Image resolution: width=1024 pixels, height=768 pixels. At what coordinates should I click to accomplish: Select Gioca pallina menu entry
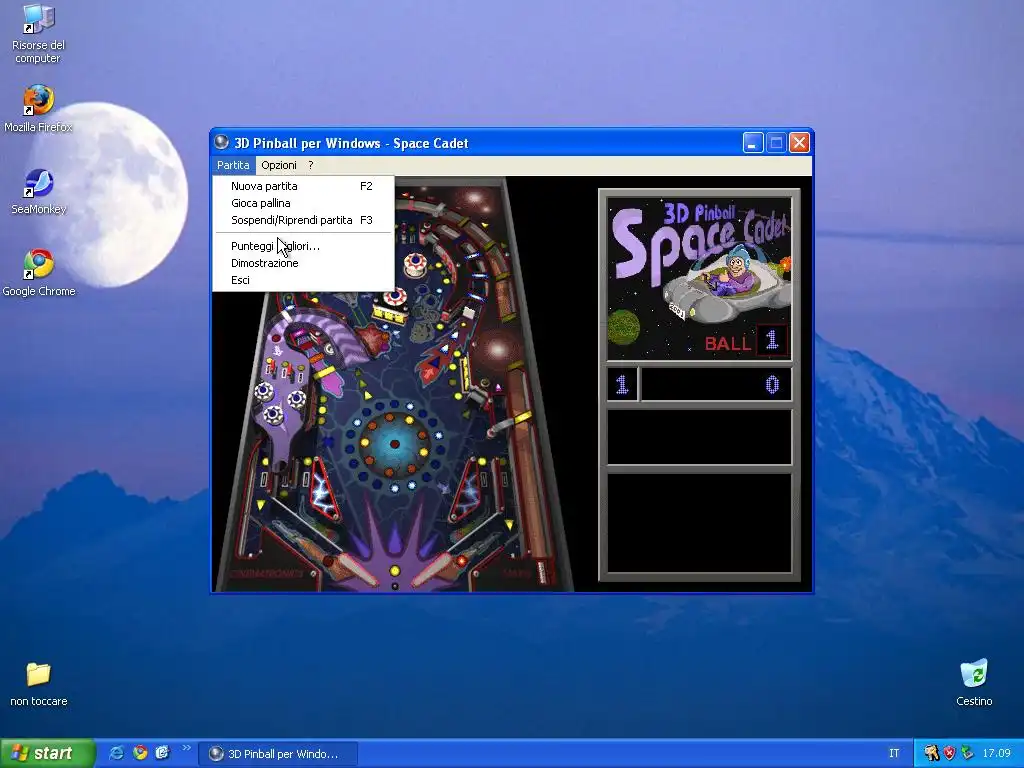coord(303,203)
